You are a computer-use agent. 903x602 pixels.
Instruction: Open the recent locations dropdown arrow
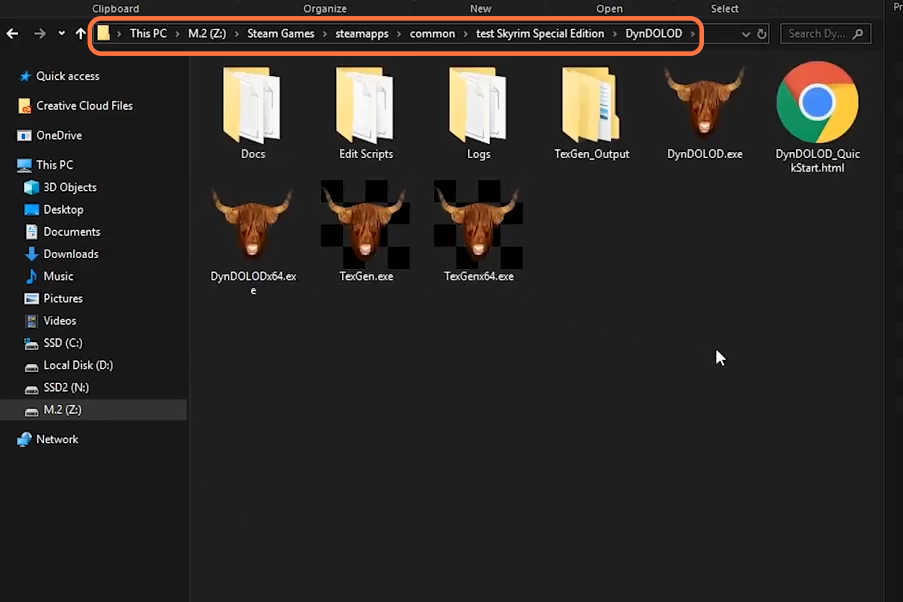coord(62,33)
